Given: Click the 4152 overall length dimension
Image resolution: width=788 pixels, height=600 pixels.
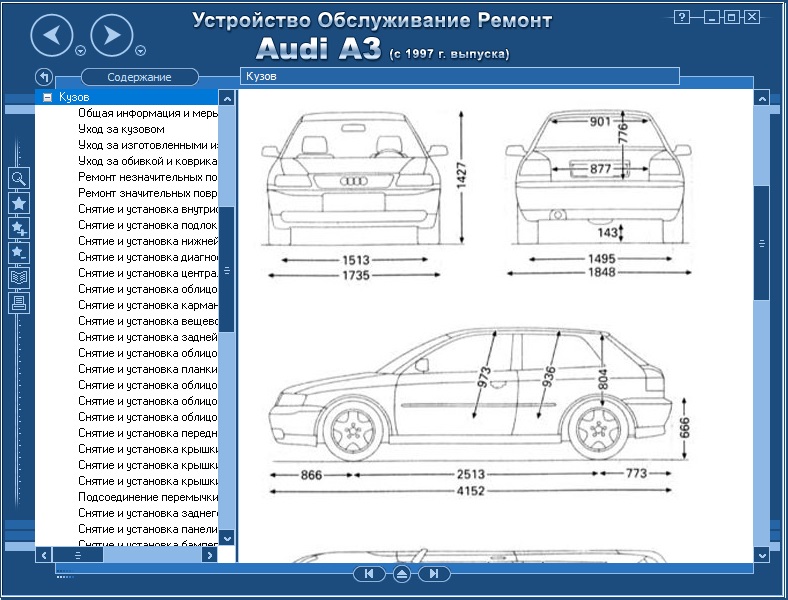Looking at the screenshot, I should 470,491.
